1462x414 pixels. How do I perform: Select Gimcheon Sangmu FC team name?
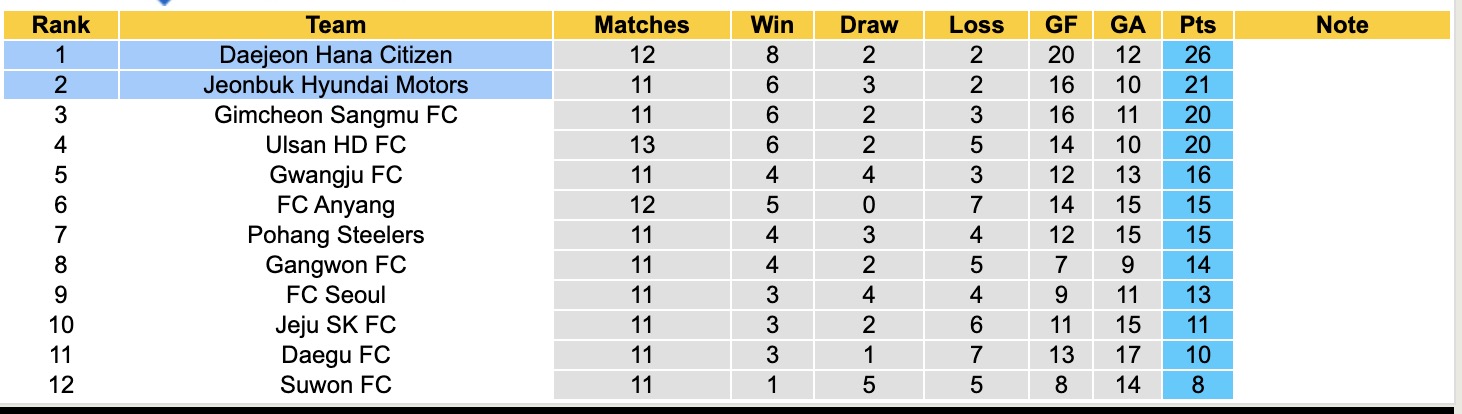pyautogui.click(x=336, y=115)
